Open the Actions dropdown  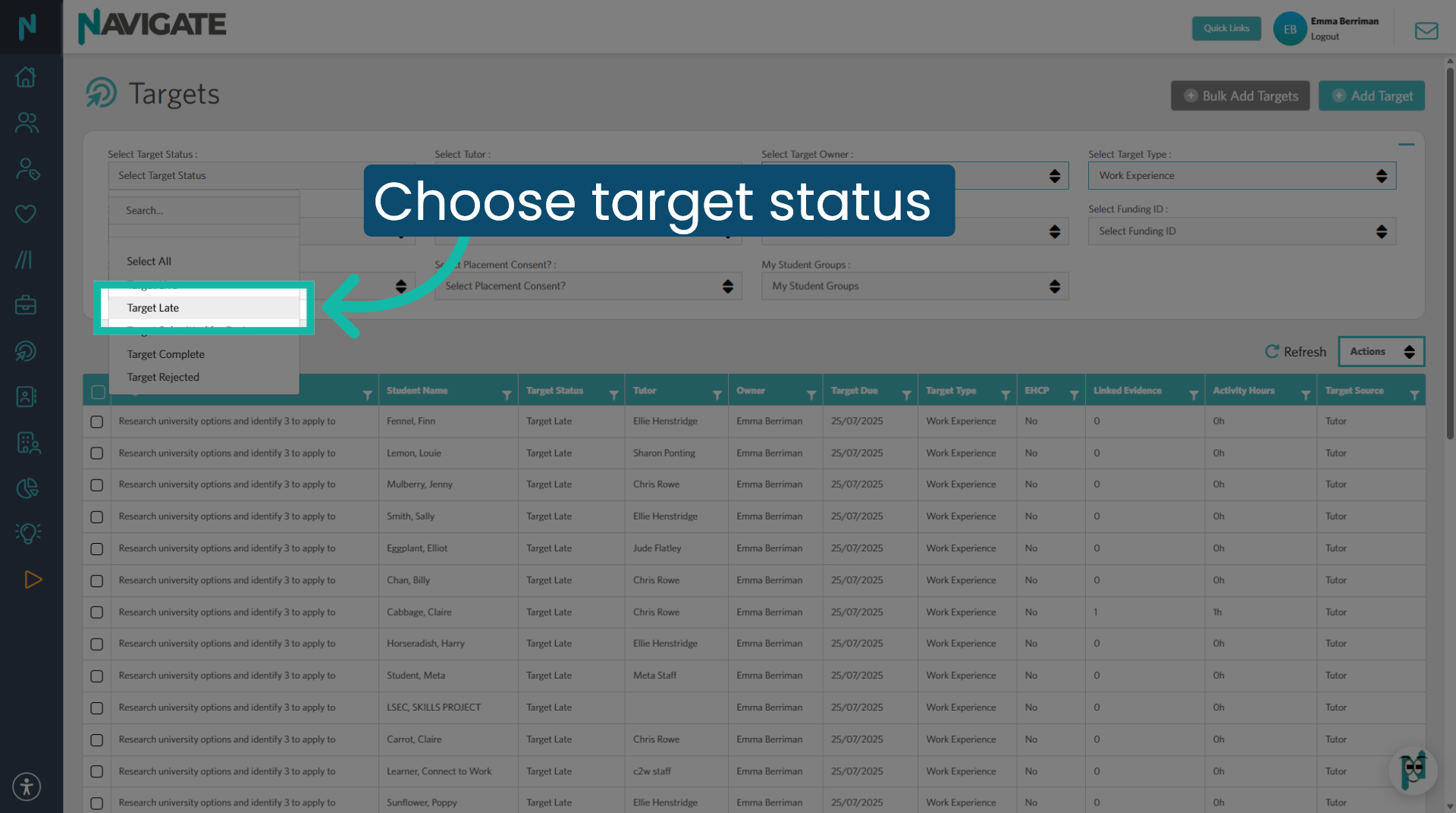(x=1381, y=352)
